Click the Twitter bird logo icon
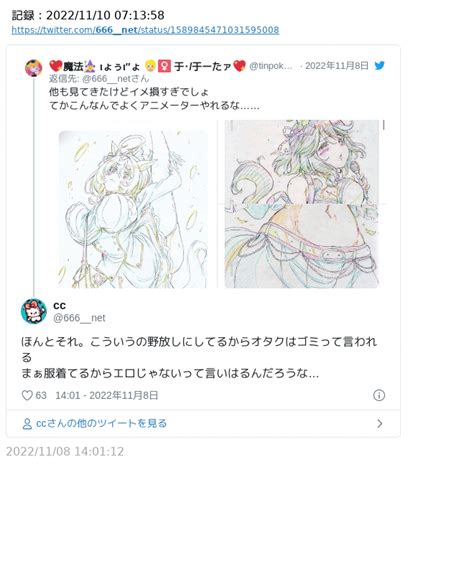The height and width of the screenshot is (566, 474). [x=379, y=66]
